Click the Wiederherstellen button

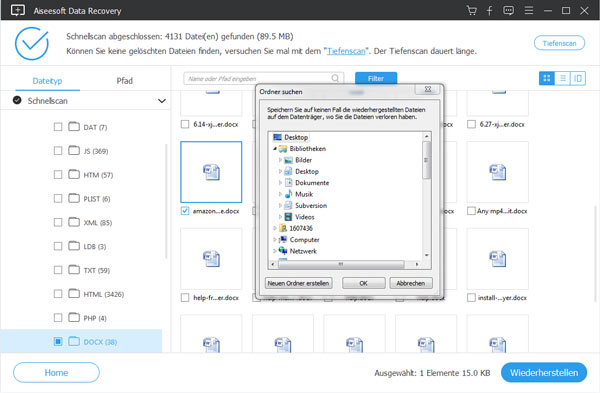tap(544, 372)
